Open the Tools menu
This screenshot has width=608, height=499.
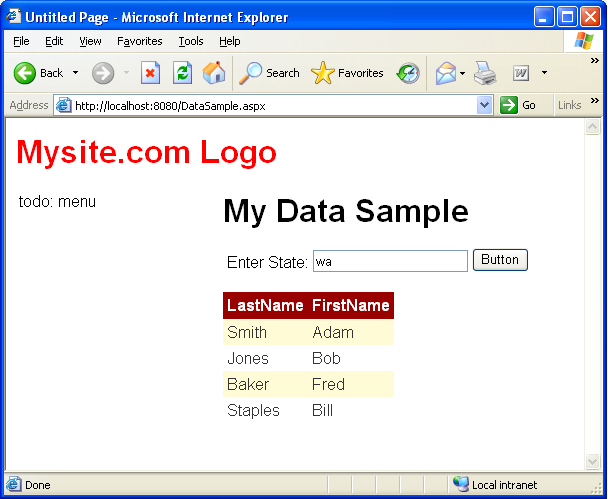tap(191, 41)
